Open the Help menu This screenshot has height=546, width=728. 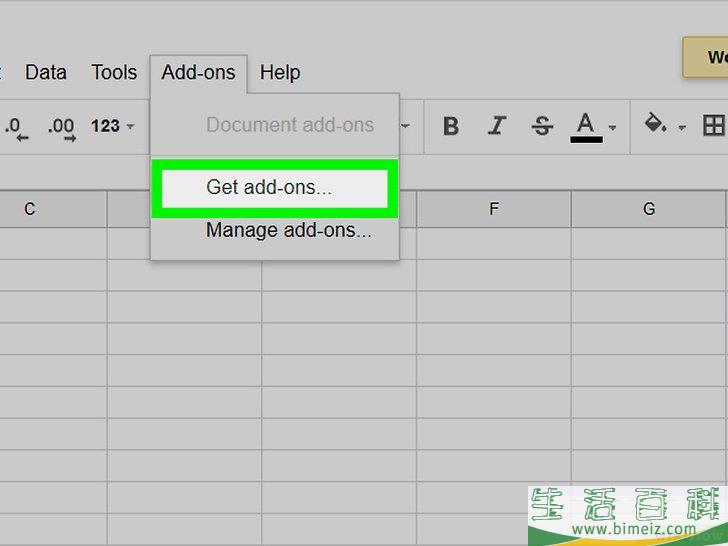click(280, 72)
